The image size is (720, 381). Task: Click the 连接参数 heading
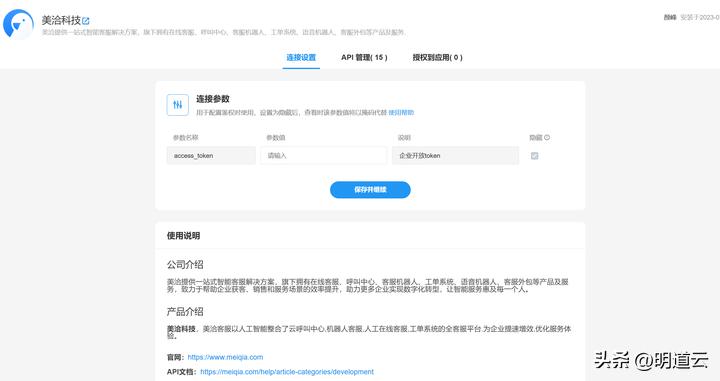pyautogui.click(x=213, y=99)
